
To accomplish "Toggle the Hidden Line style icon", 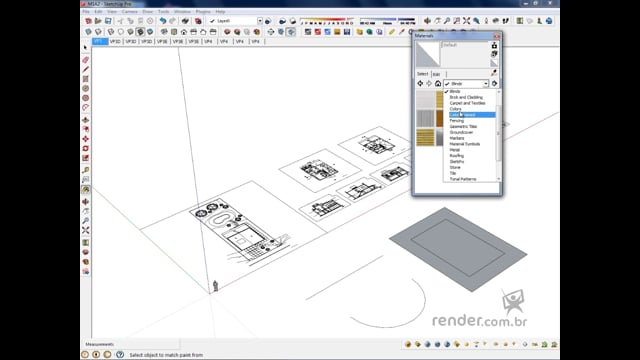I will 120,32.
